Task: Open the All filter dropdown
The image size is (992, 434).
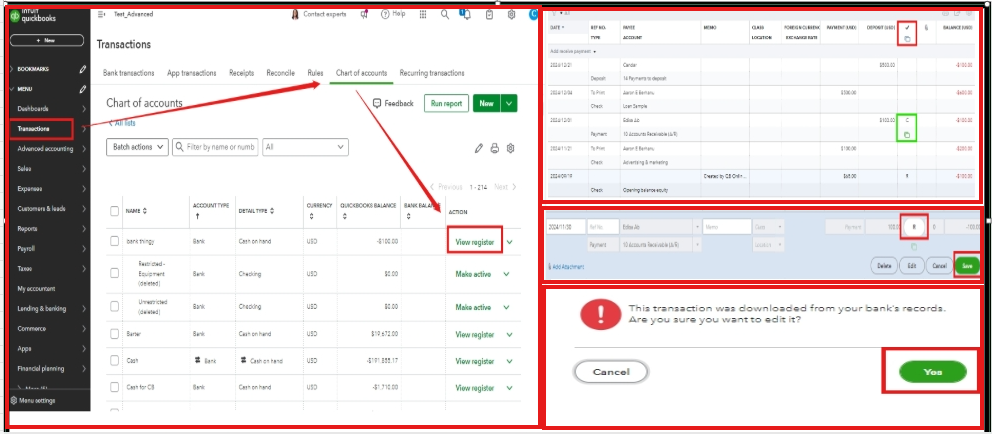Action: pyautogui.click(x=305, y=147)
